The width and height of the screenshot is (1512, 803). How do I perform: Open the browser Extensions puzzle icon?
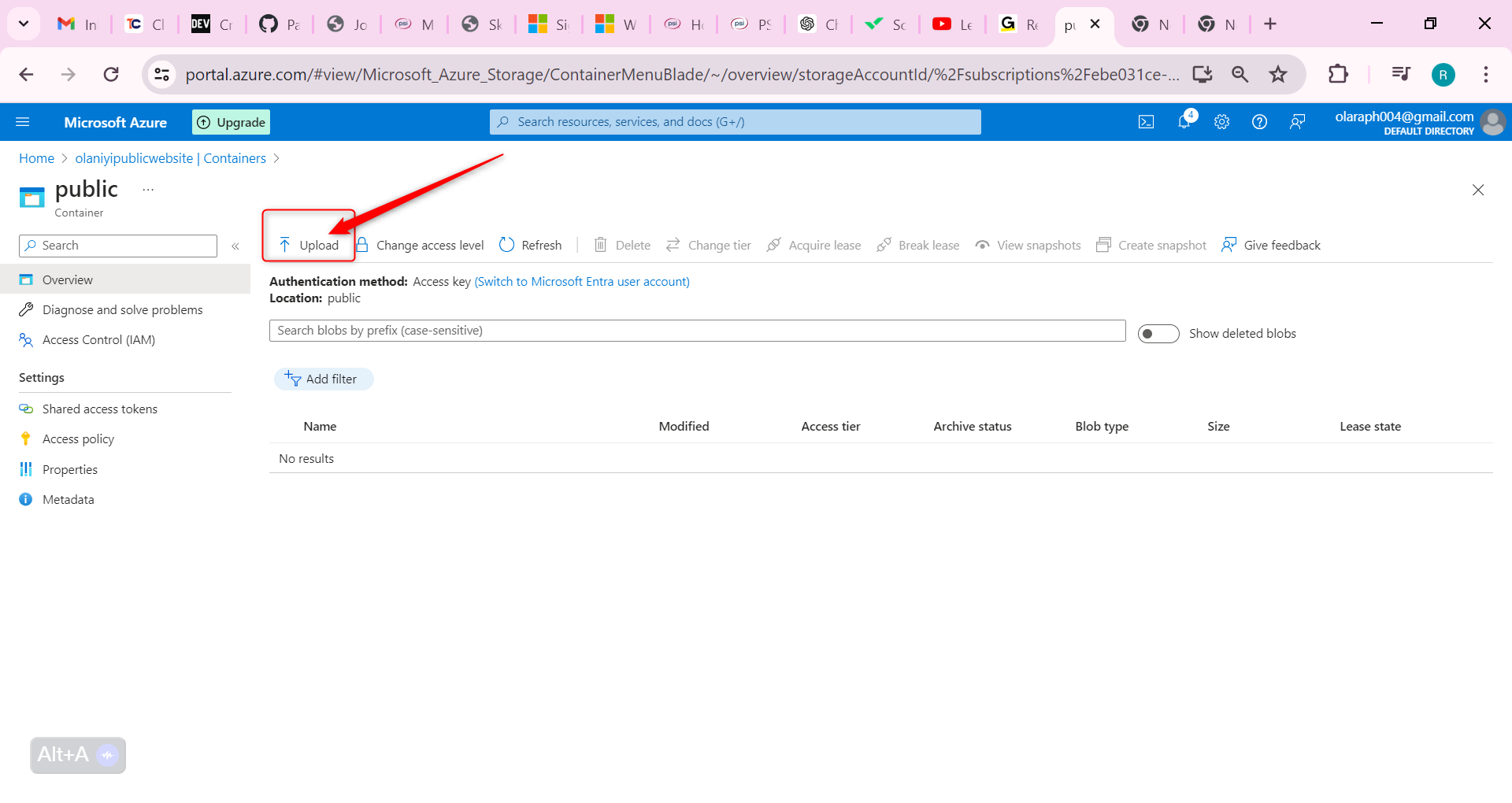pyautogui.click(x=1338, y=75)
